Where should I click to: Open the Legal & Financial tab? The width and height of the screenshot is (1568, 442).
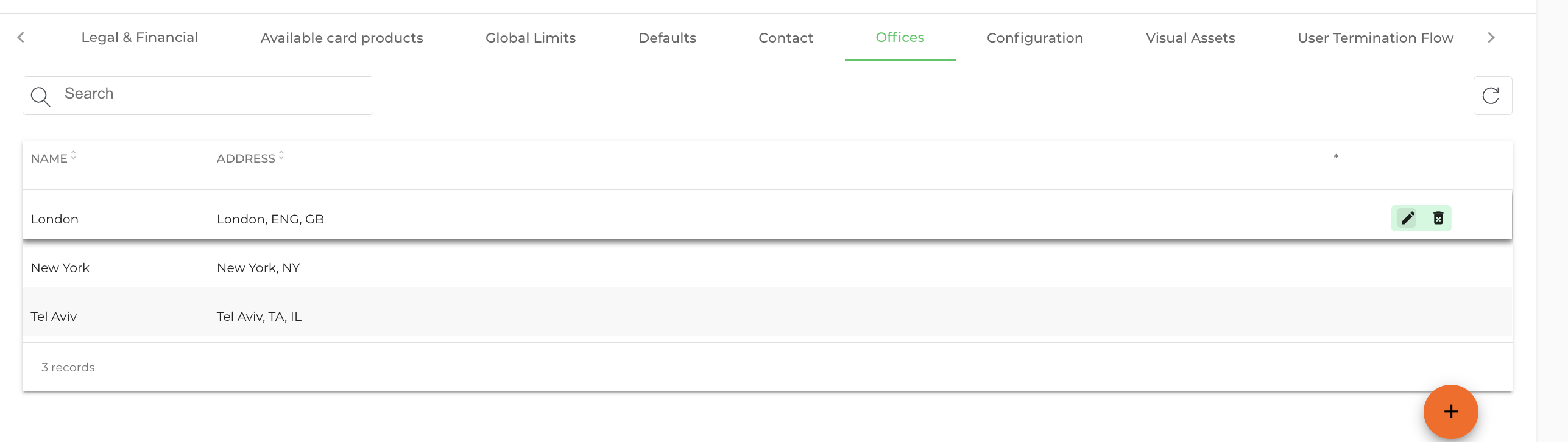pos(139,38)
